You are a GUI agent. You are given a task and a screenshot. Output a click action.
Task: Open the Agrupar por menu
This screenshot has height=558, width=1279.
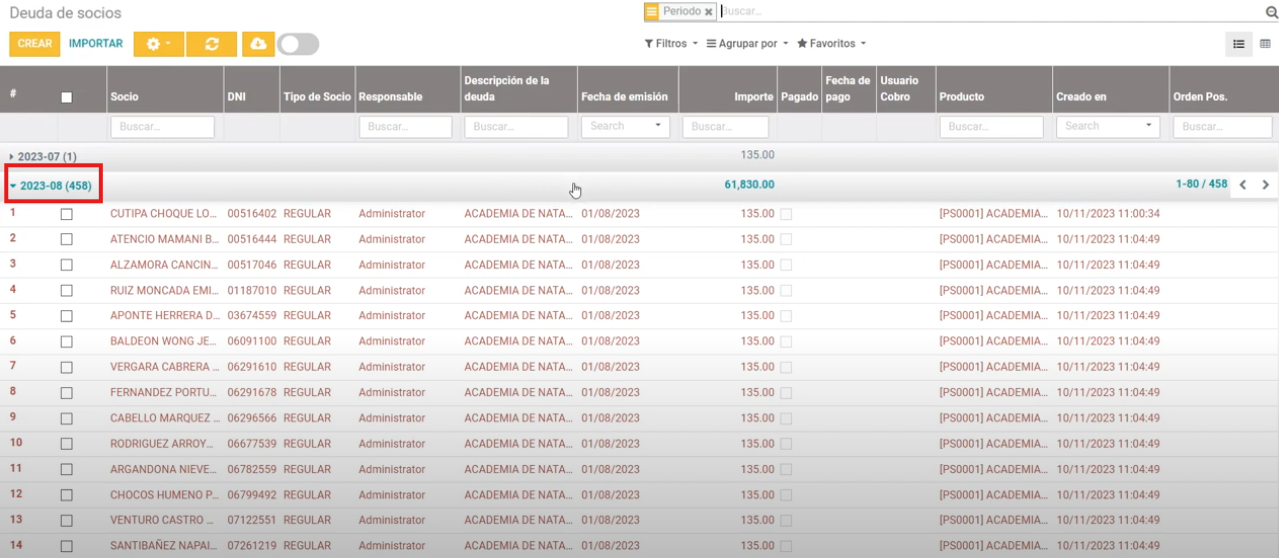747,44
